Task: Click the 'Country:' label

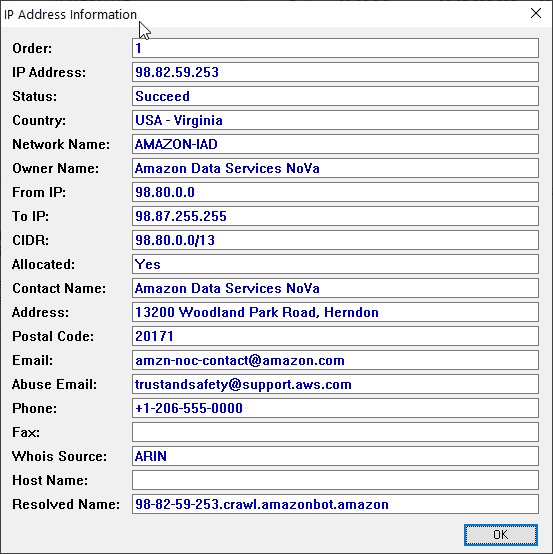Action: (39, 120)
